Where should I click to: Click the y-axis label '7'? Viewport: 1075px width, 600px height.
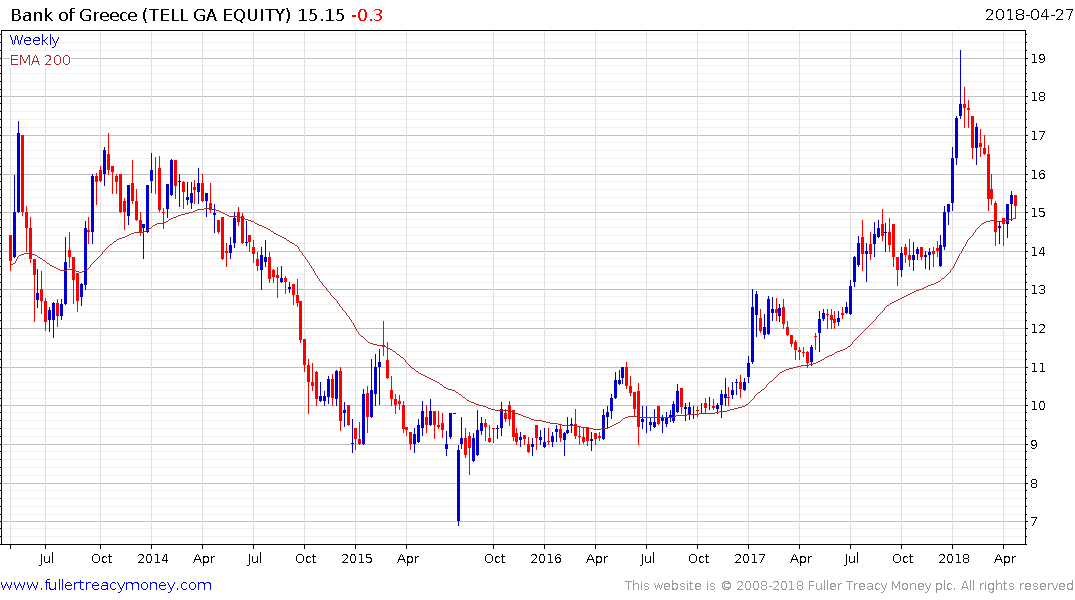(x=1035, y=522)
